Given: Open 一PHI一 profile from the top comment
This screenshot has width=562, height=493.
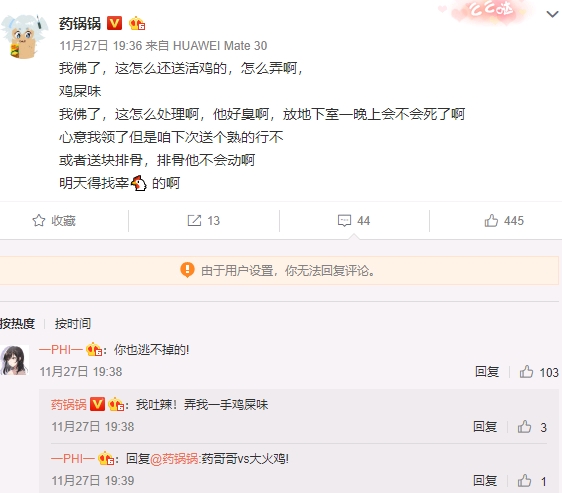Looking at the screenshot, I should click(61, 349).
